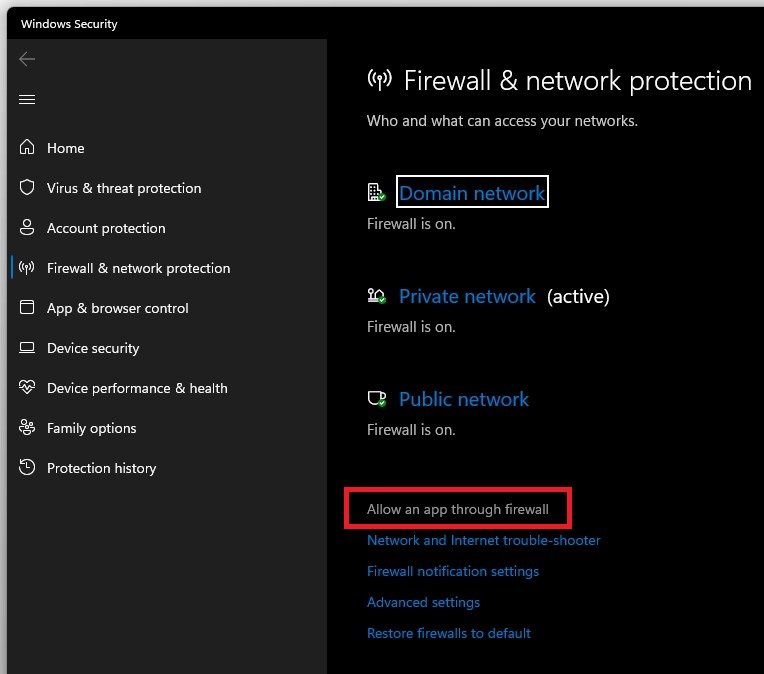Open Network and Internet trouble-shooter
This screenshot has height=674, width=764.
click(x=483, y=540)
